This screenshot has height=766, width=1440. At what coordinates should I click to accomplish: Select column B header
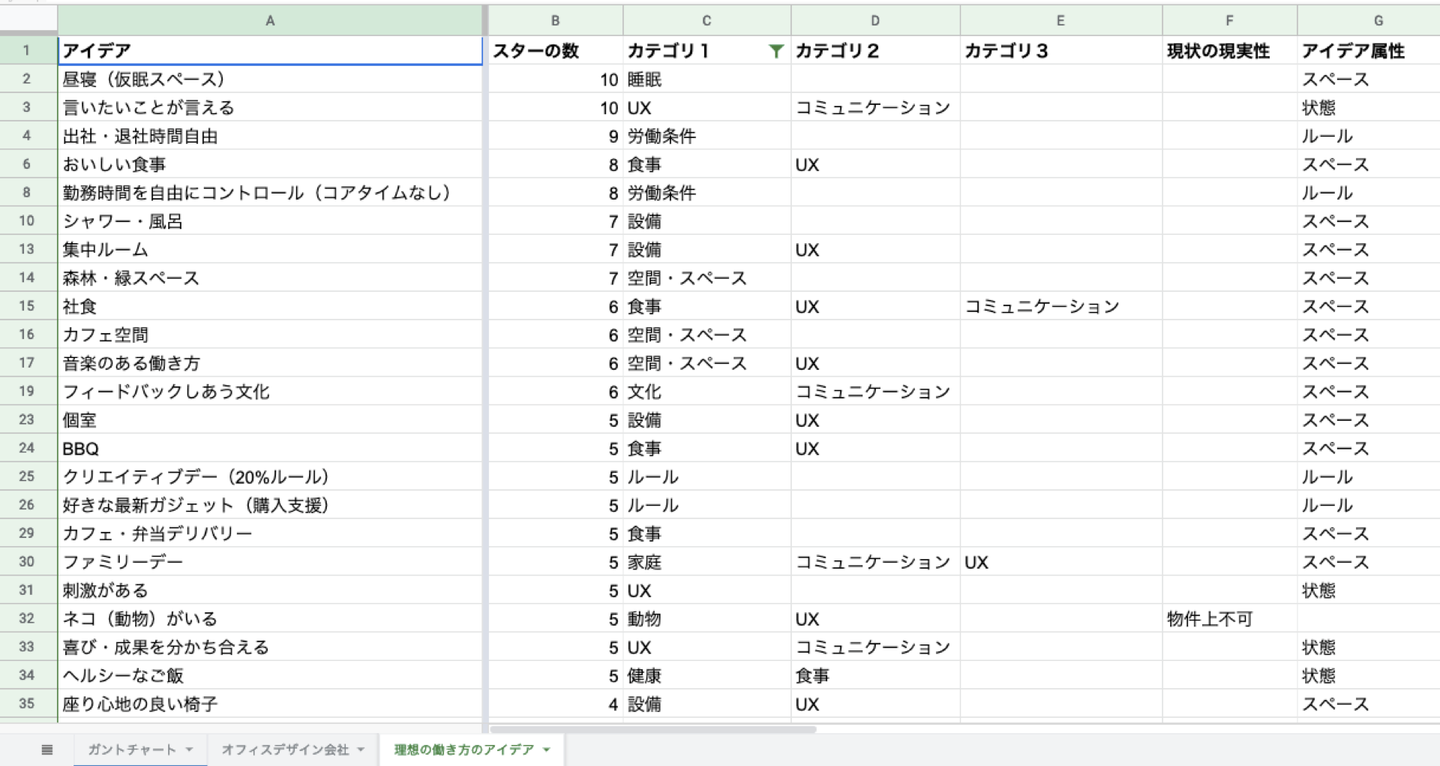[555, 20]
